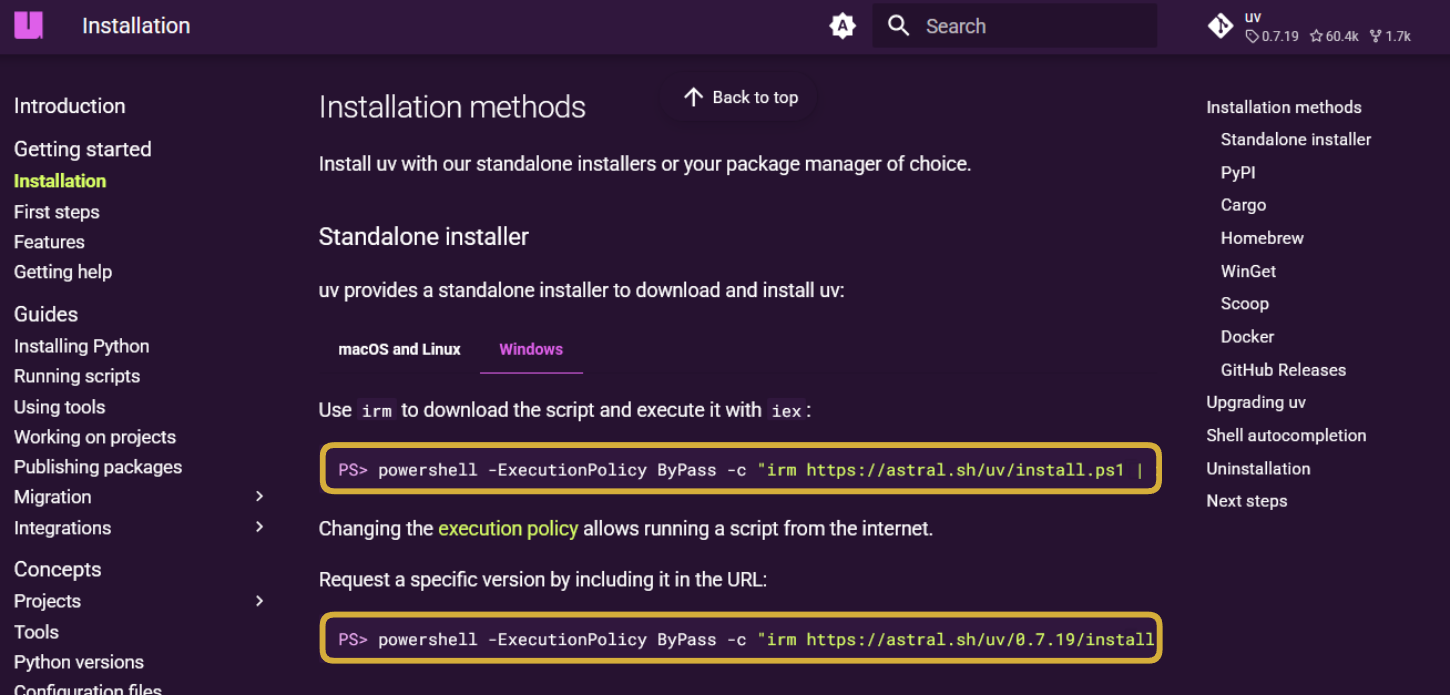The image size is (1450, 695).
Task: Jump to Cargo section
Action: tap(1243, 205)
